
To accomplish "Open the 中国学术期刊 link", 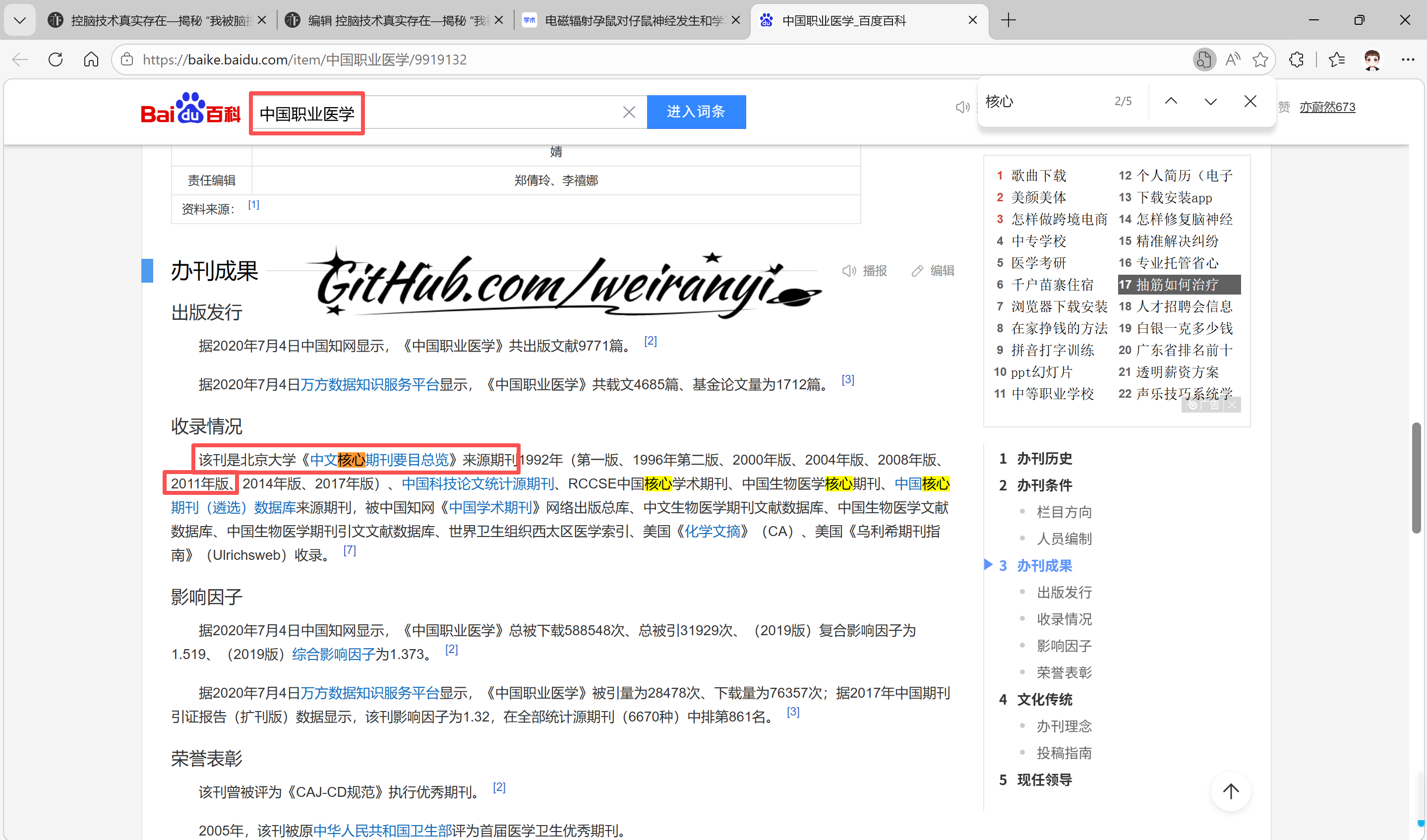I will click(490, 507).
